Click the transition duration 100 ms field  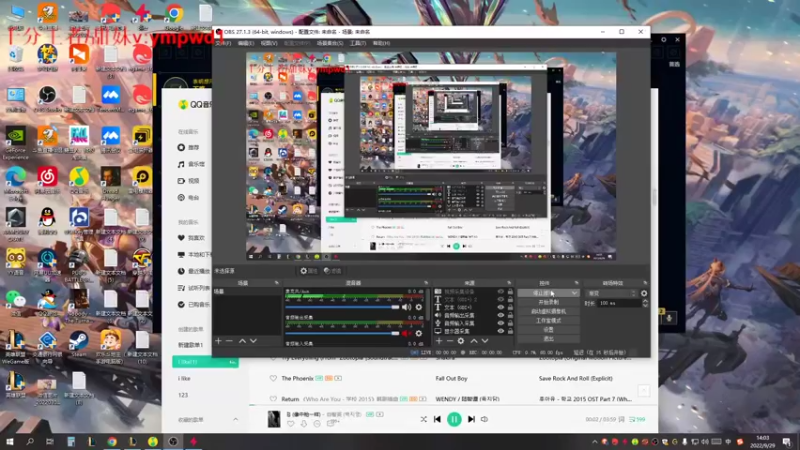click(x=619, y=303)
